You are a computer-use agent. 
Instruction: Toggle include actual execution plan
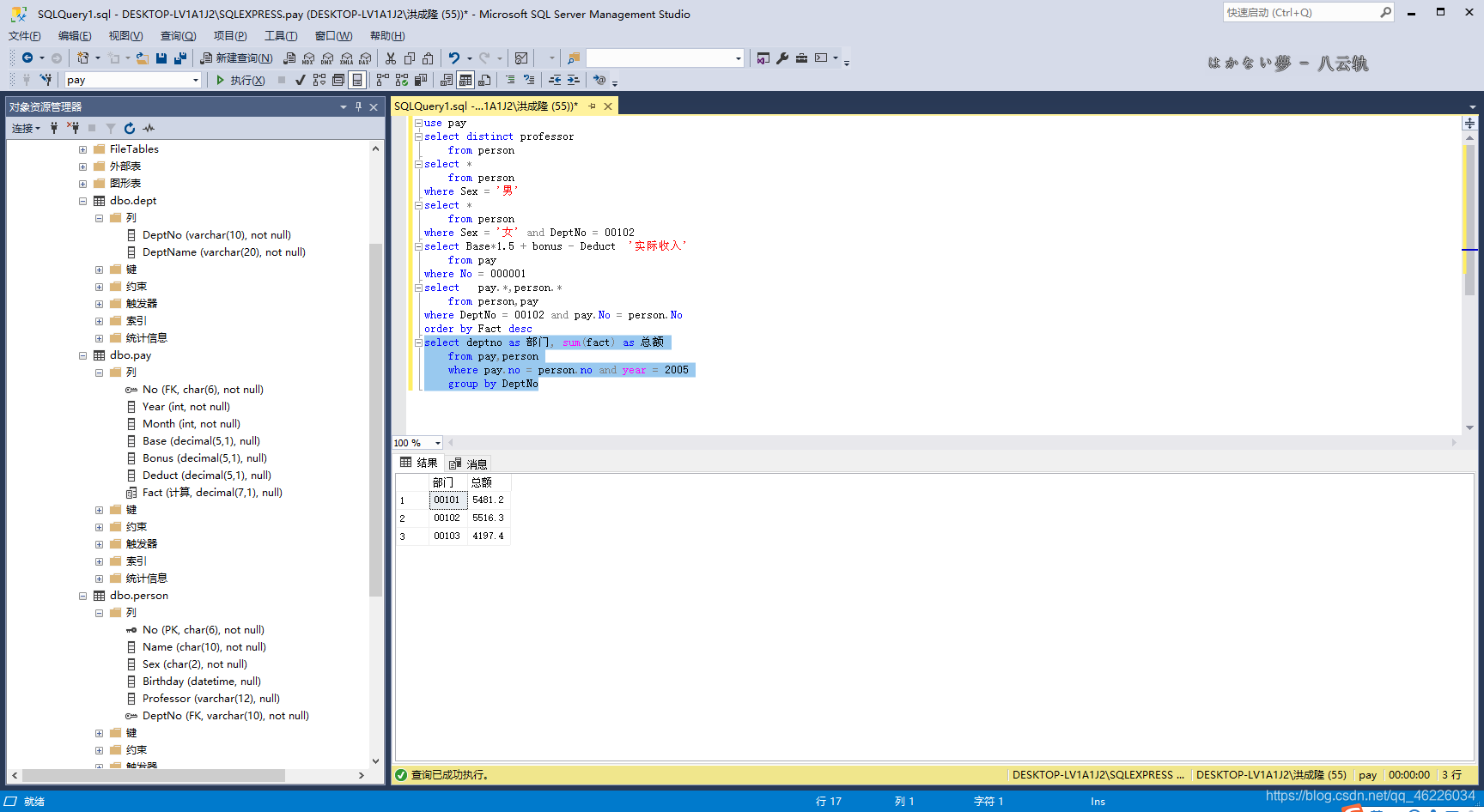pos(383,80)
